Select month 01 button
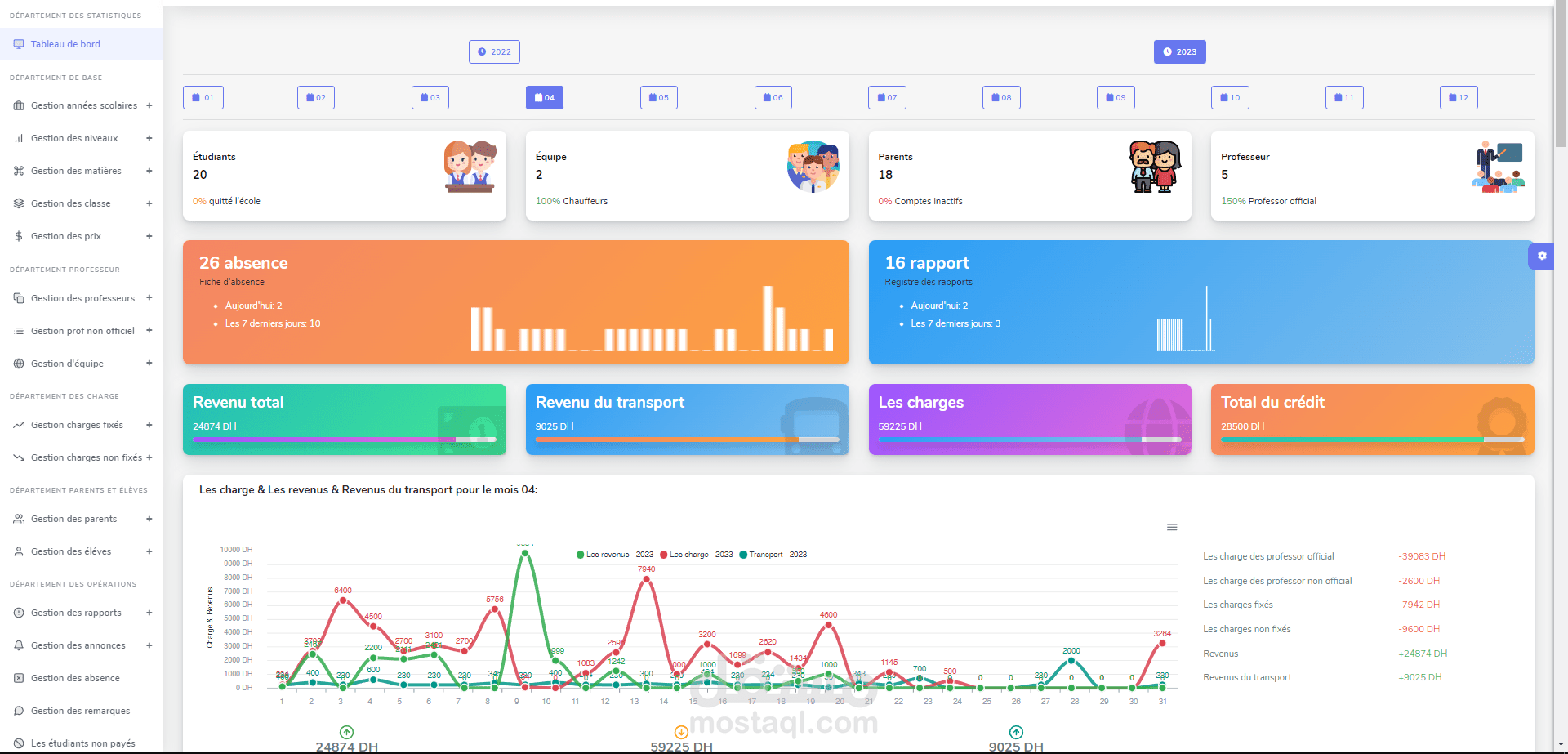 [x=203, y=97]
